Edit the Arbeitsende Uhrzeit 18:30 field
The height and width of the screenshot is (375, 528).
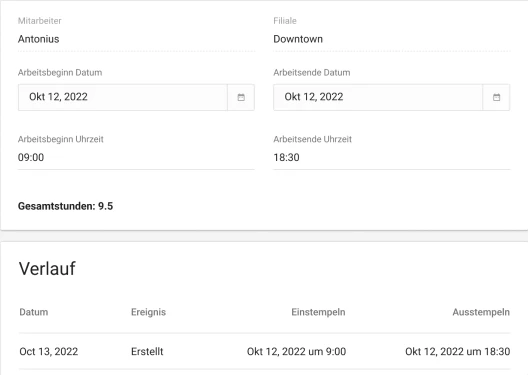392,158
